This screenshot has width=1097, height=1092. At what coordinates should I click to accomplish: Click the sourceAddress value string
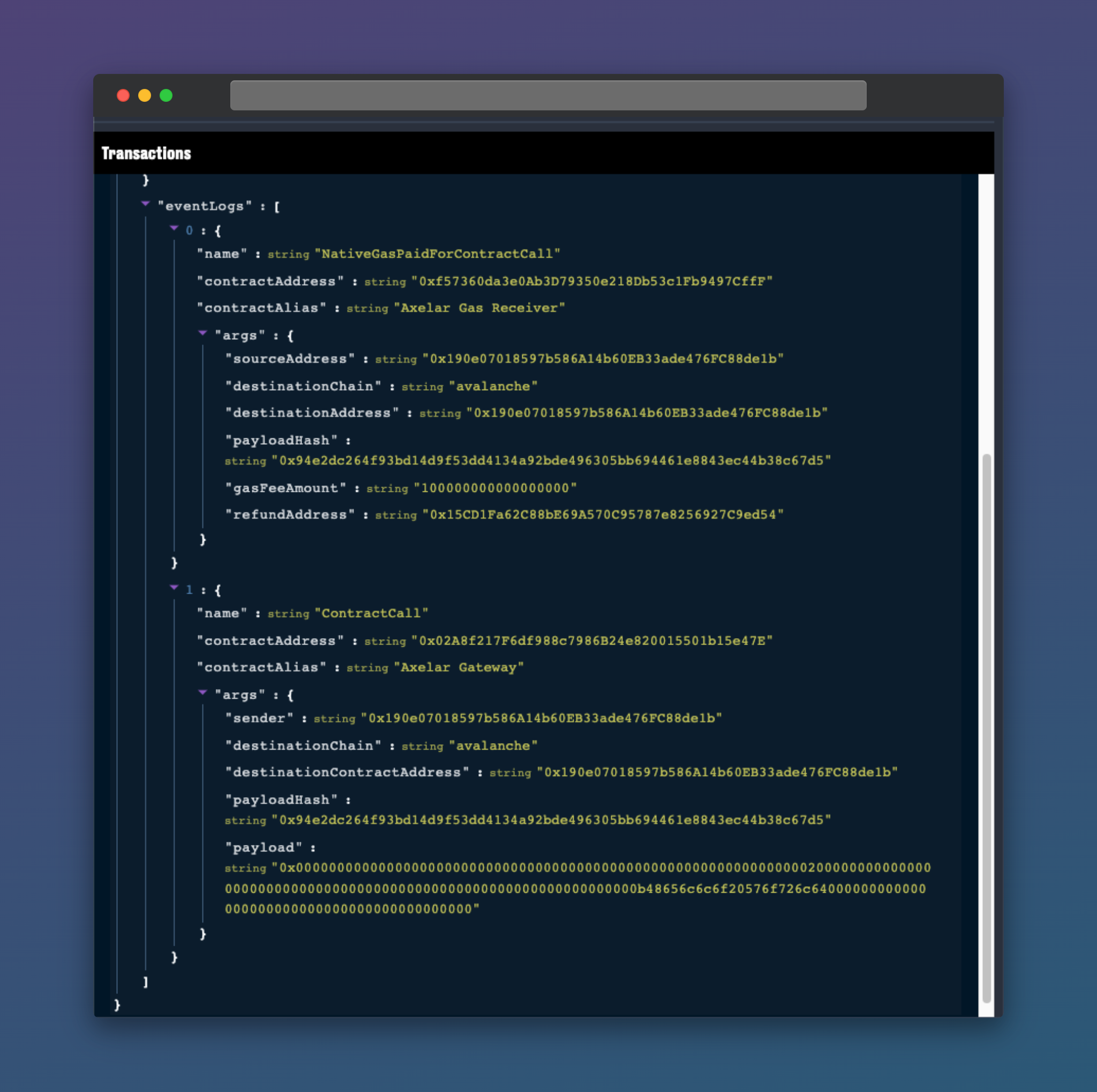click(x=603, y=359)
